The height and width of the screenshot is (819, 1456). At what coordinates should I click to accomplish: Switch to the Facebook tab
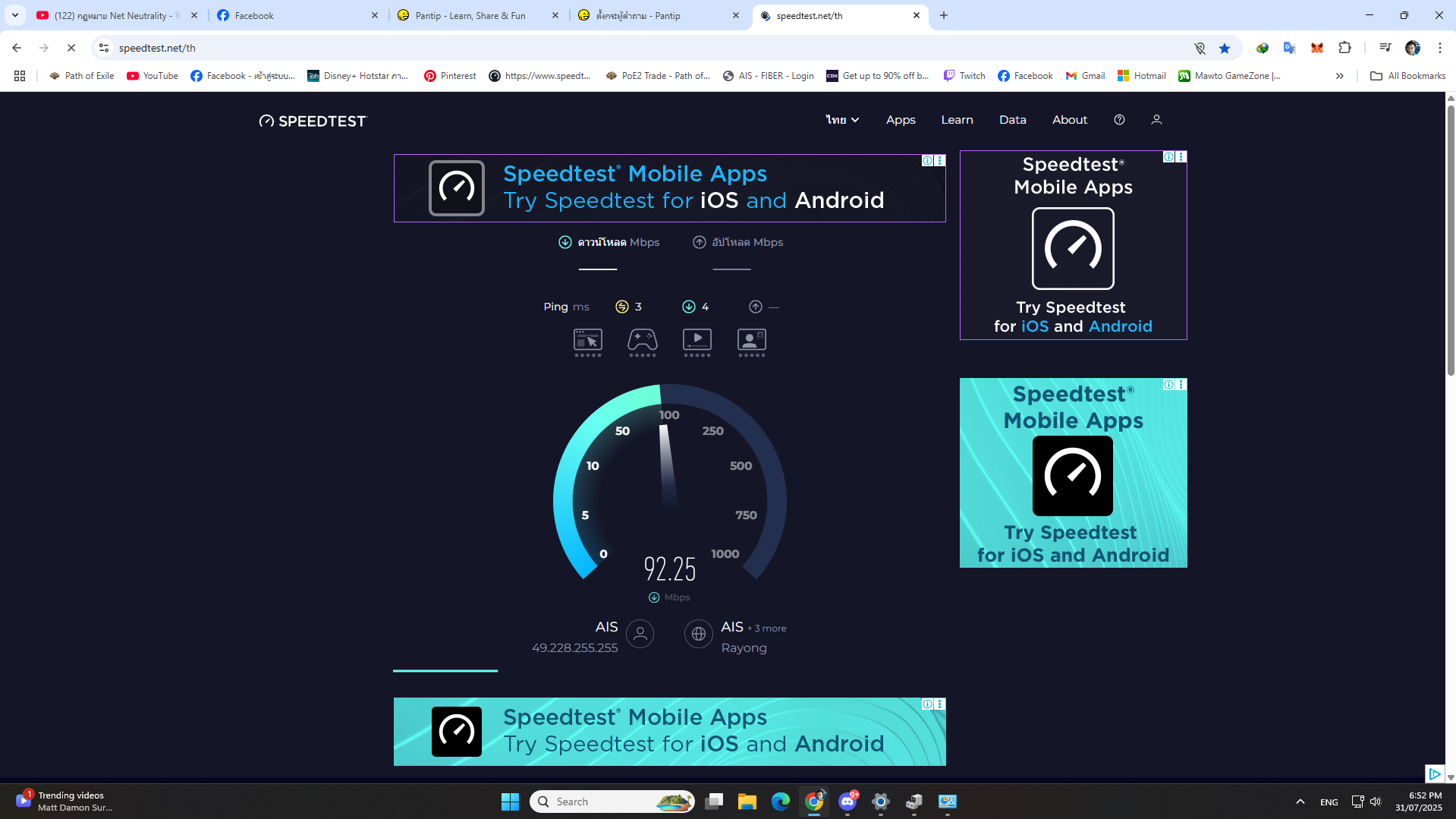[x=296, y=15]
